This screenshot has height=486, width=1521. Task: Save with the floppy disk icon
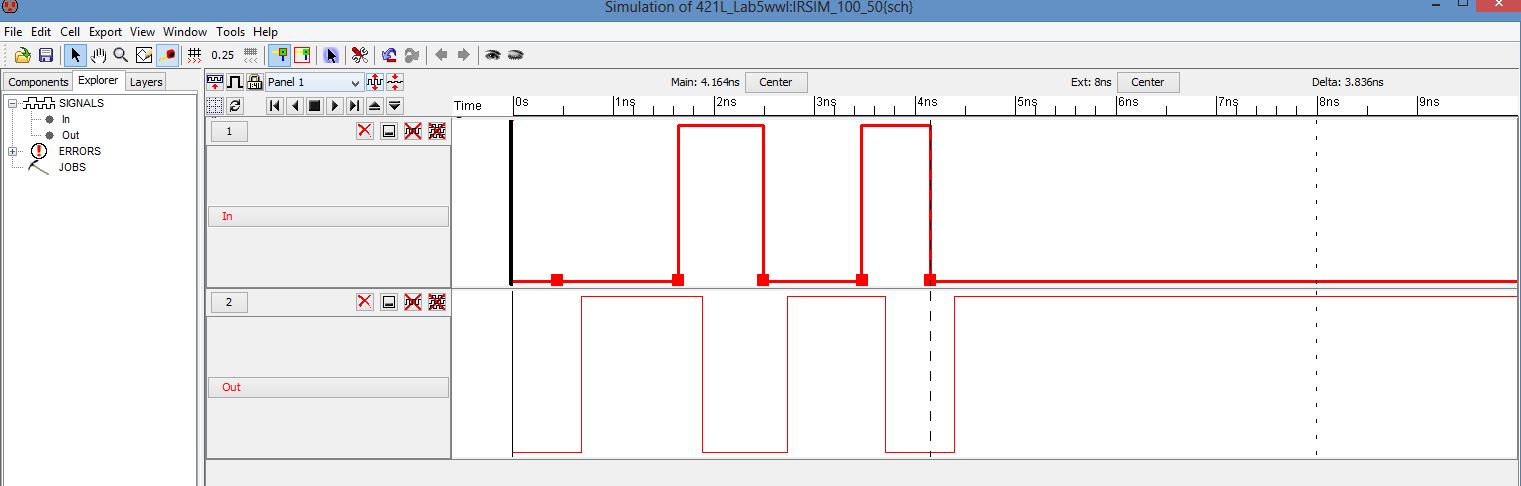45,55
